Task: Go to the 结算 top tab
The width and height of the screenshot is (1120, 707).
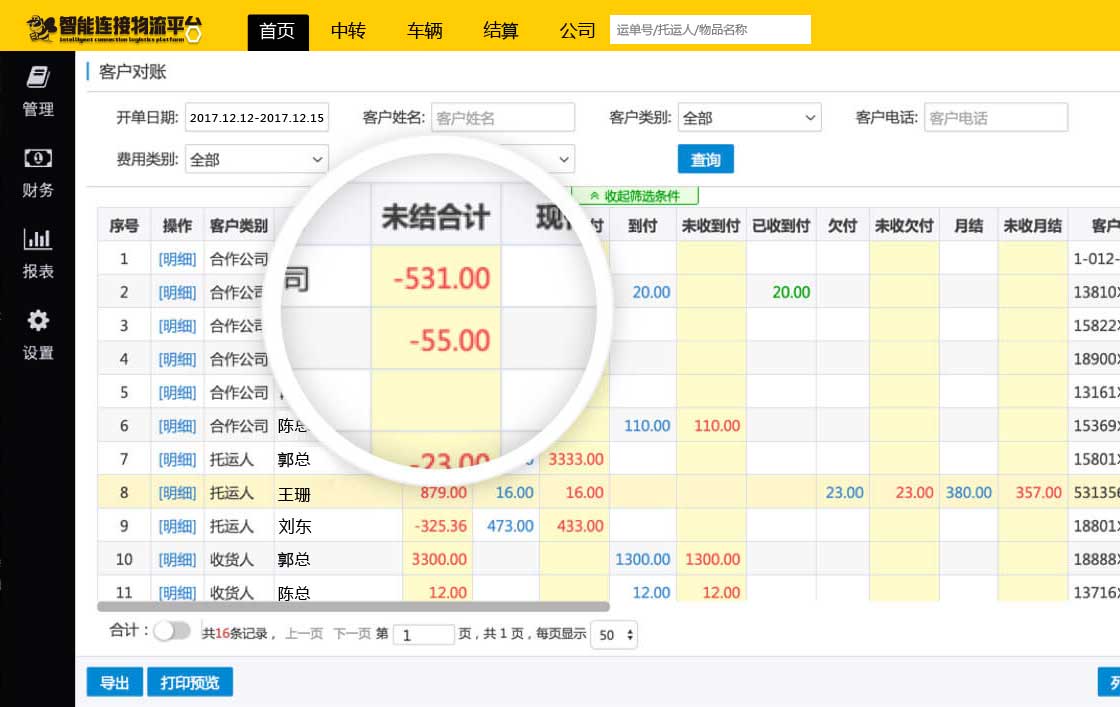Action: 501,31
